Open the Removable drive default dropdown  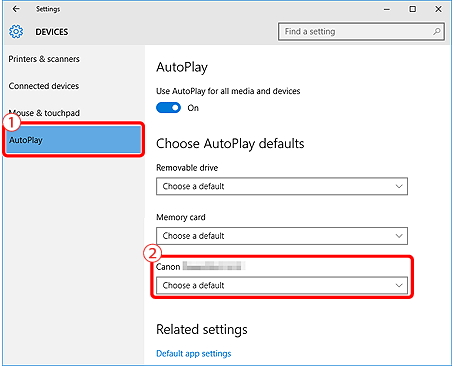click(x=282, y=186)
